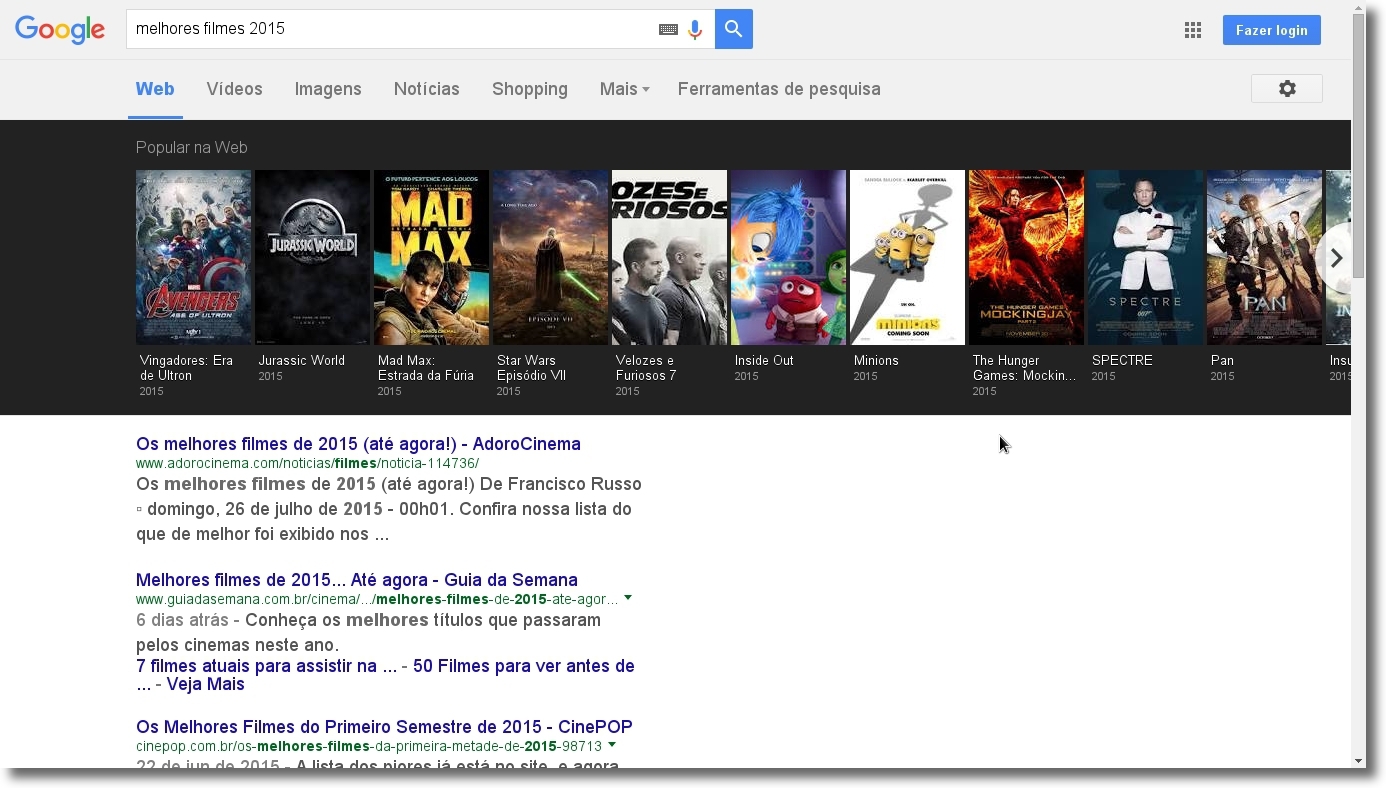Open settings with the gear icon
This screenshot has width=1386, height=788.
click(x=1287, y=88)
